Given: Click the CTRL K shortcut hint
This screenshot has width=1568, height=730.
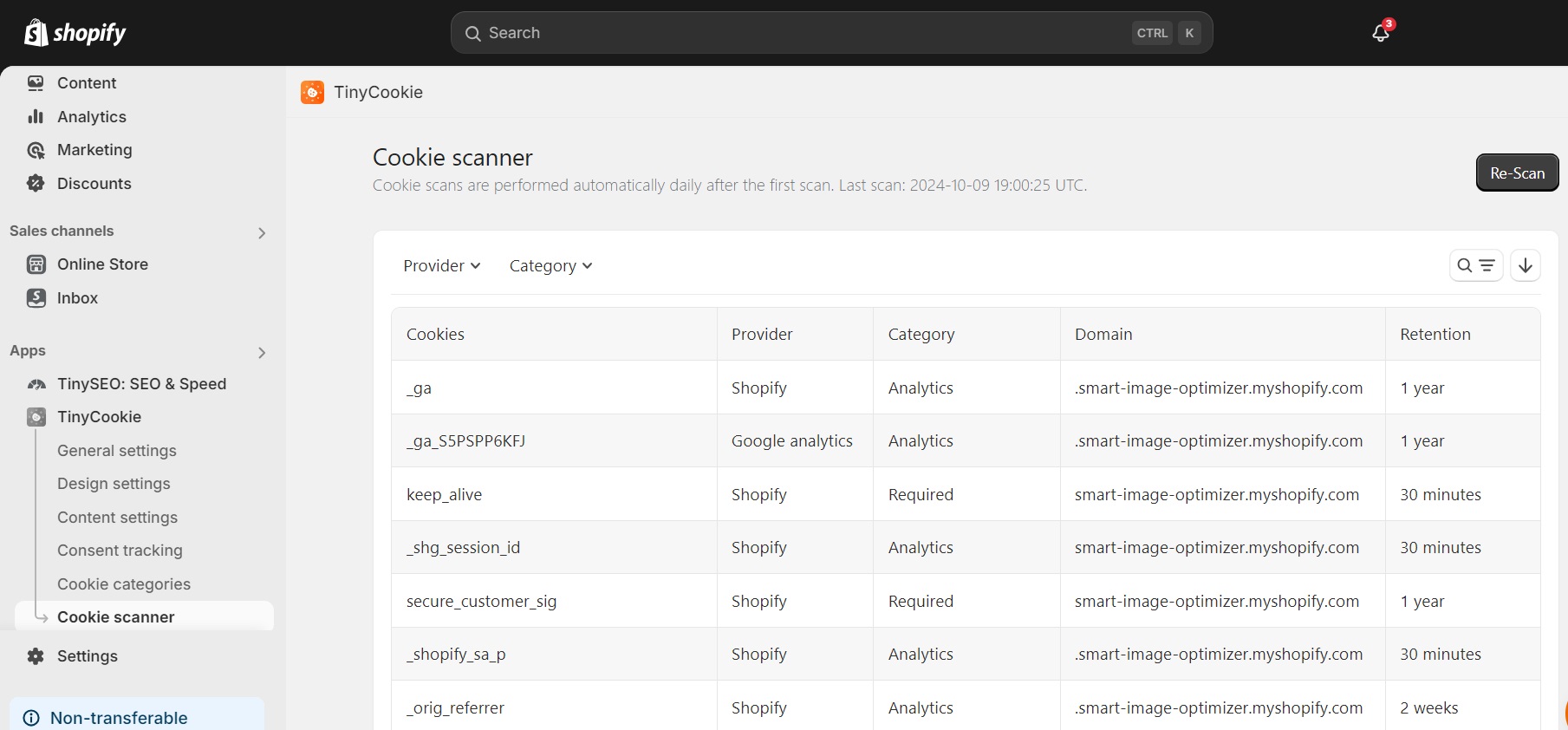Looking at the screenshot, I should pos(1167,33).
